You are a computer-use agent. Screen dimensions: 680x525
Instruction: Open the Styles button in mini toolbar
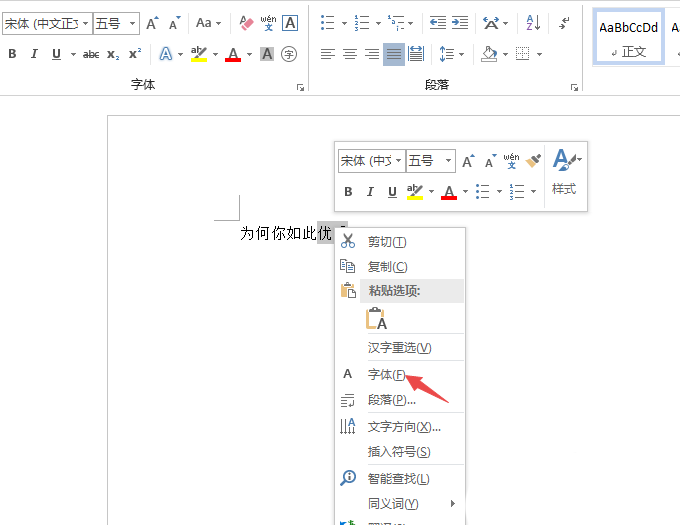click(566, 173)
